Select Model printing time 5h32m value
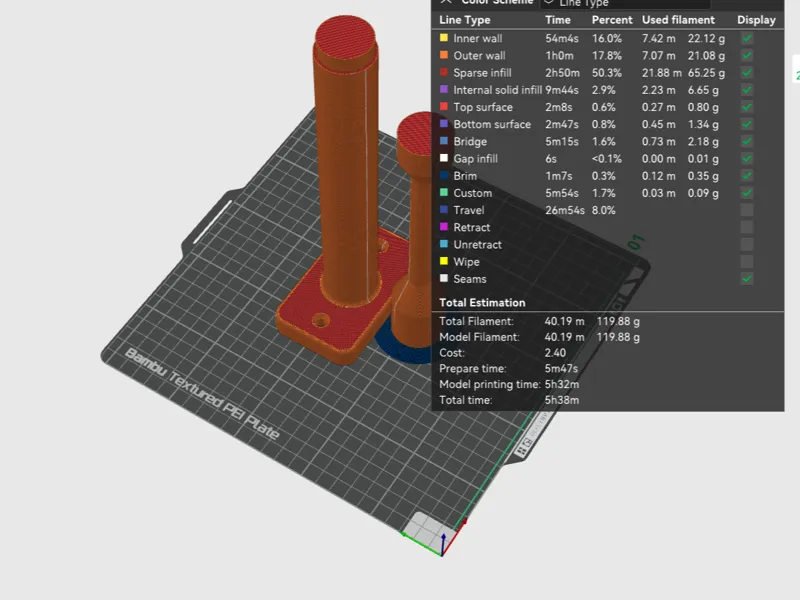This screenshot has width=800, height=600. 562,384
